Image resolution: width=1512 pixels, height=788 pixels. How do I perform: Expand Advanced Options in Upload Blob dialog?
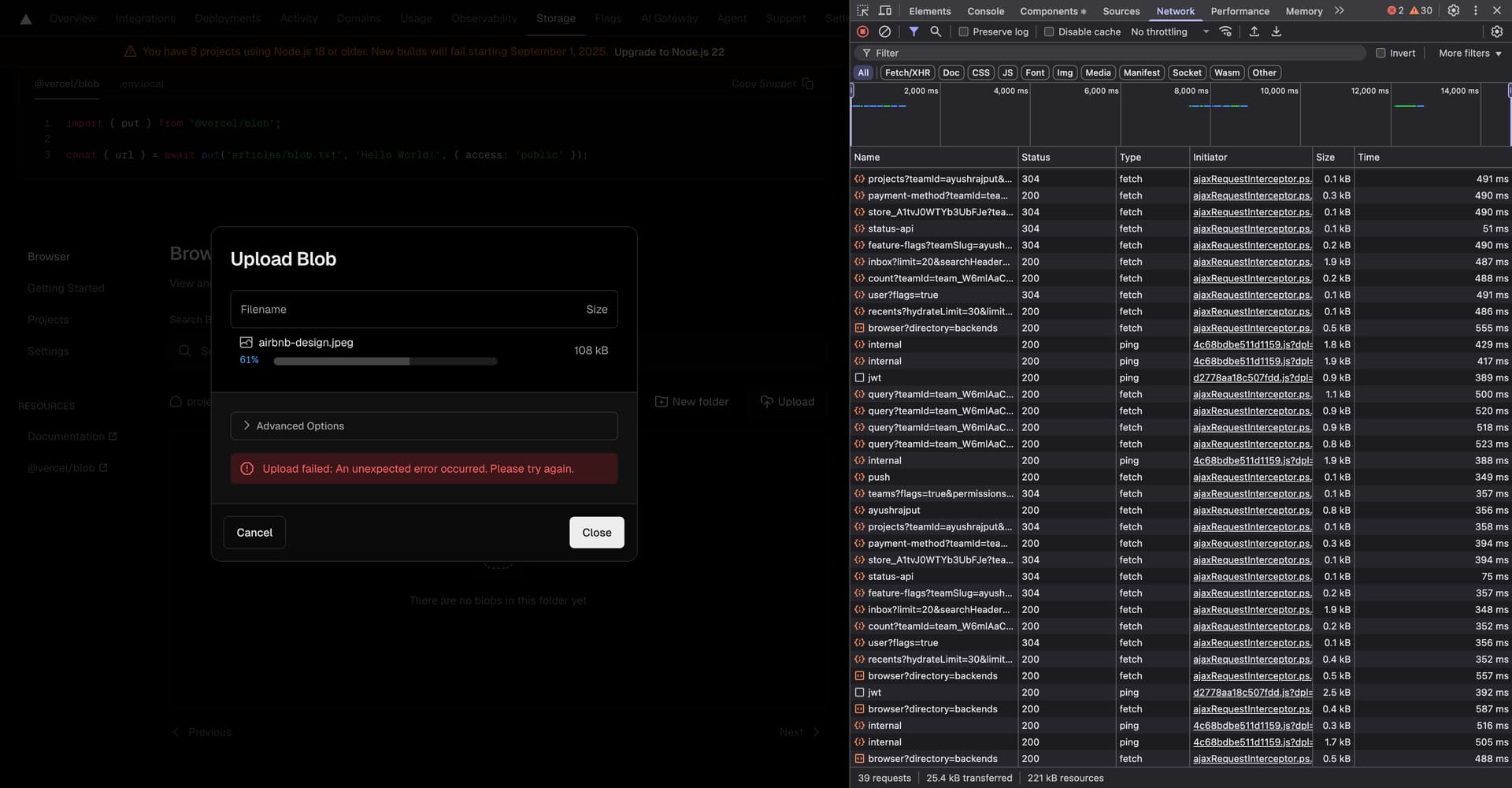click(x=424, y=426)
